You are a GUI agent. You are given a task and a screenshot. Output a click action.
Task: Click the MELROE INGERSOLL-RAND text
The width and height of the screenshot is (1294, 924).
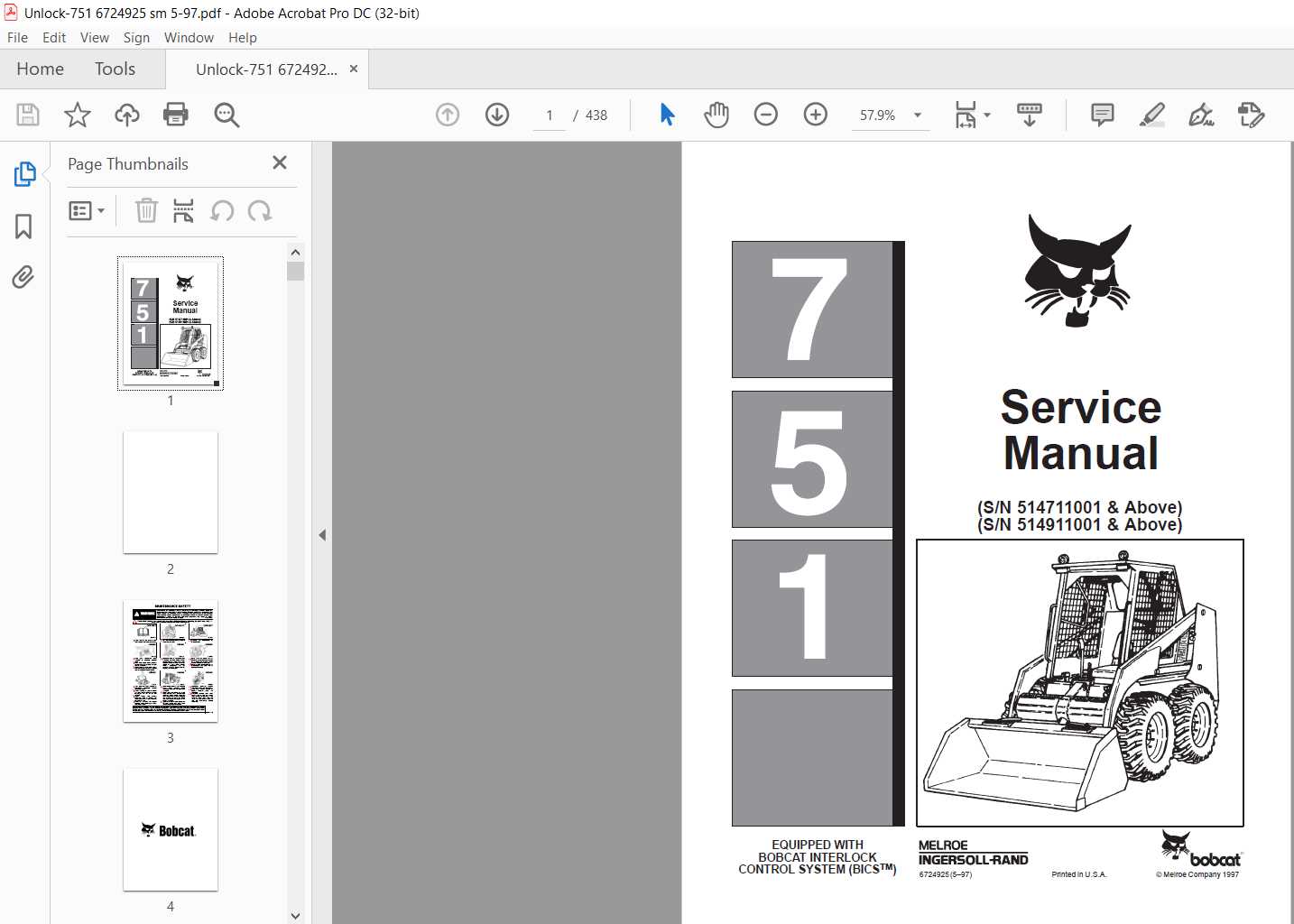(x=973, y=853)
